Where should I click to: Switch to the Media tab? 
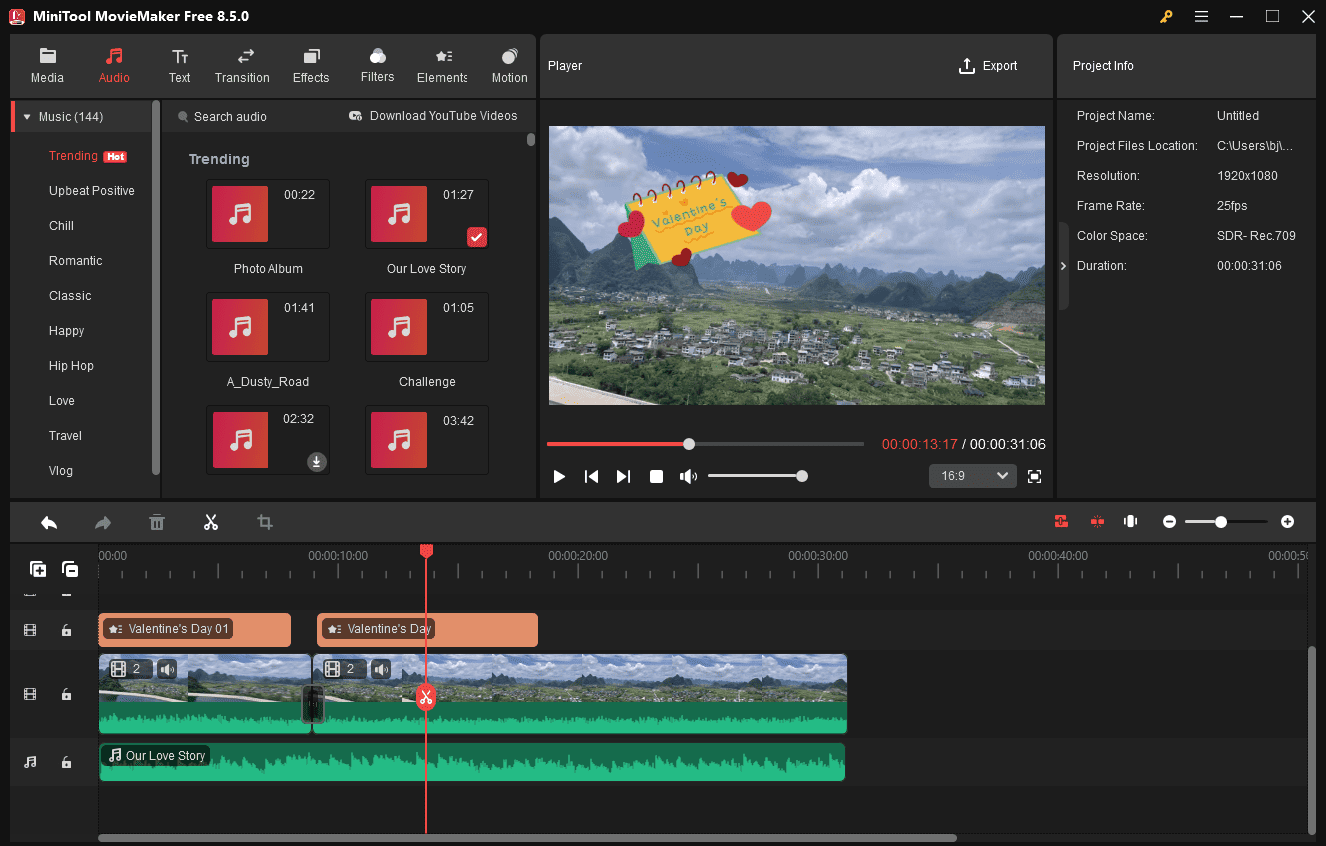click(47, 65)
